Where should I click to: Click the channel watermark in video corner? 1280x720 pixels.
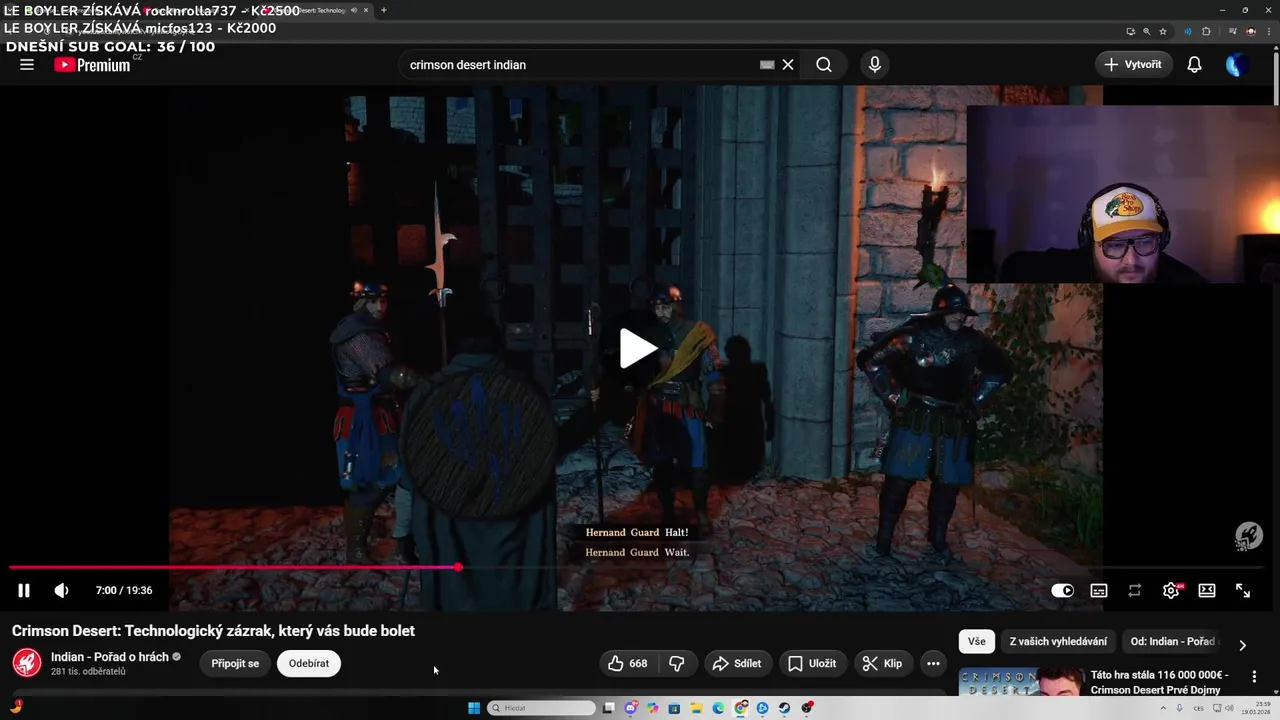point(1248,536)
